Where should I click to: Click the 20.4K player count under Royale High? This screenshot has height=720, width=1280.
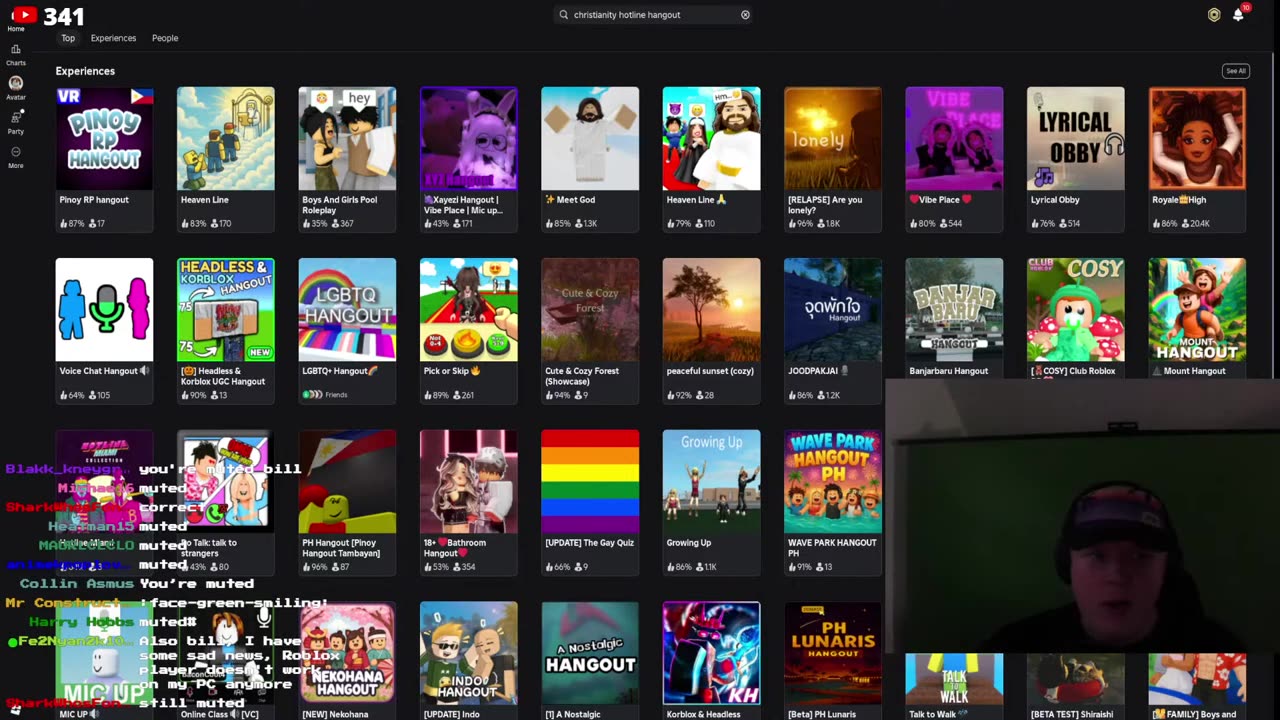pyautogui.click(x=1195, y=223)
